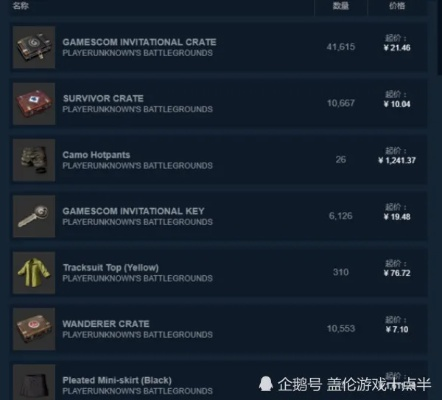Click the page scrollbar on right edge
Screen dimensions: 442x400
[439, 37]
